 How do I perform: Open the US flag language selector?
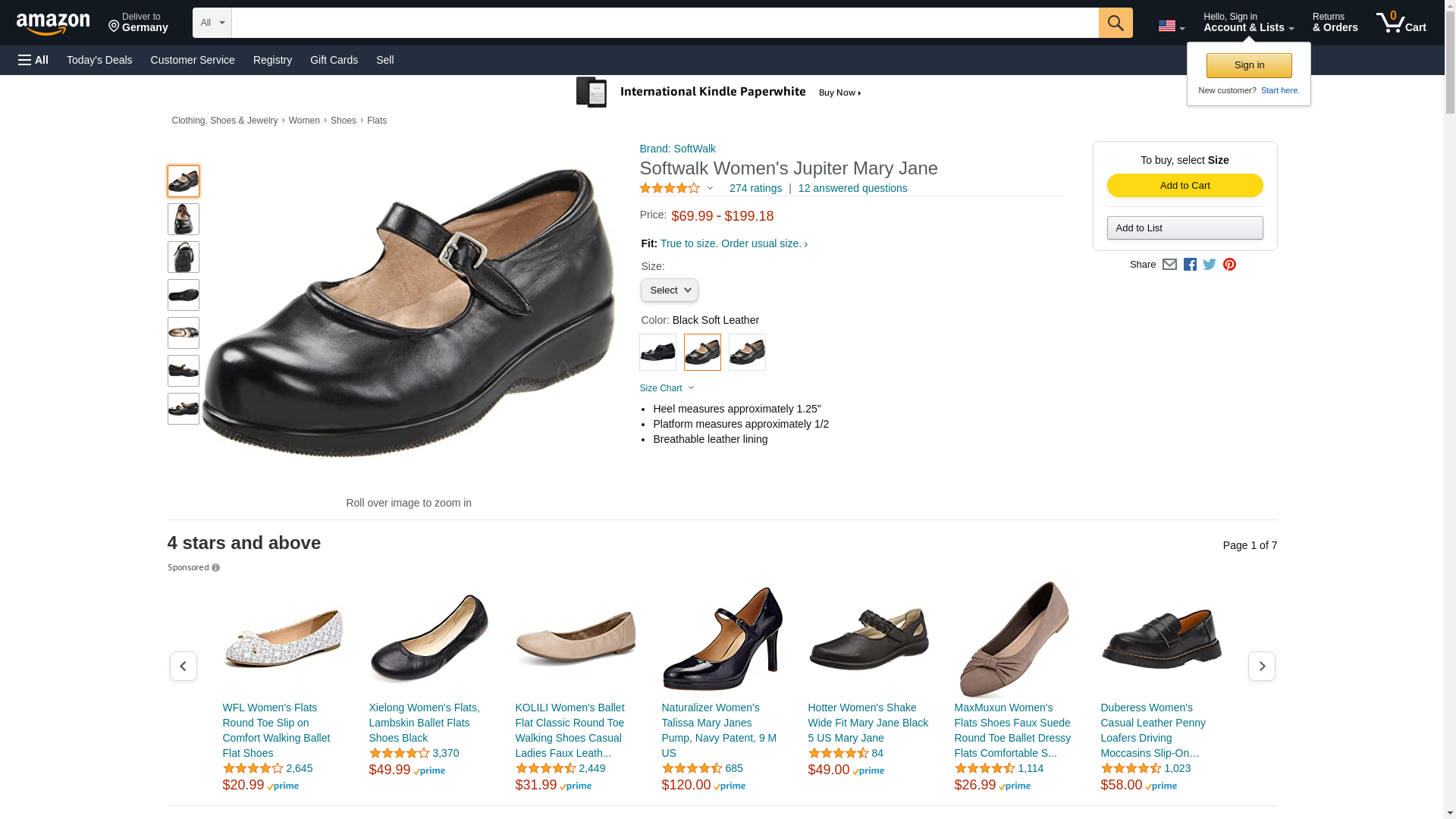point(1171,27)
